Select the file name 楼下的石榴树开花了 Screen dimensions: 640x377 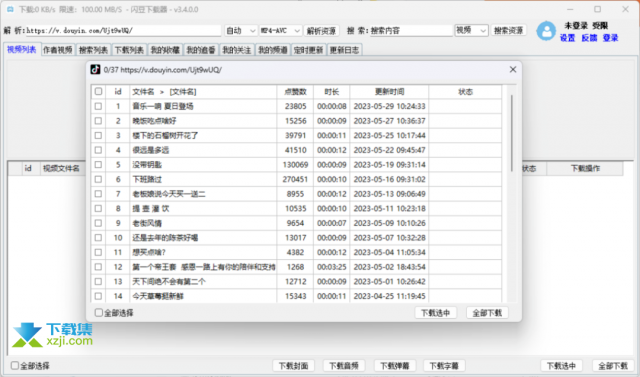click(x=165, y=135)
